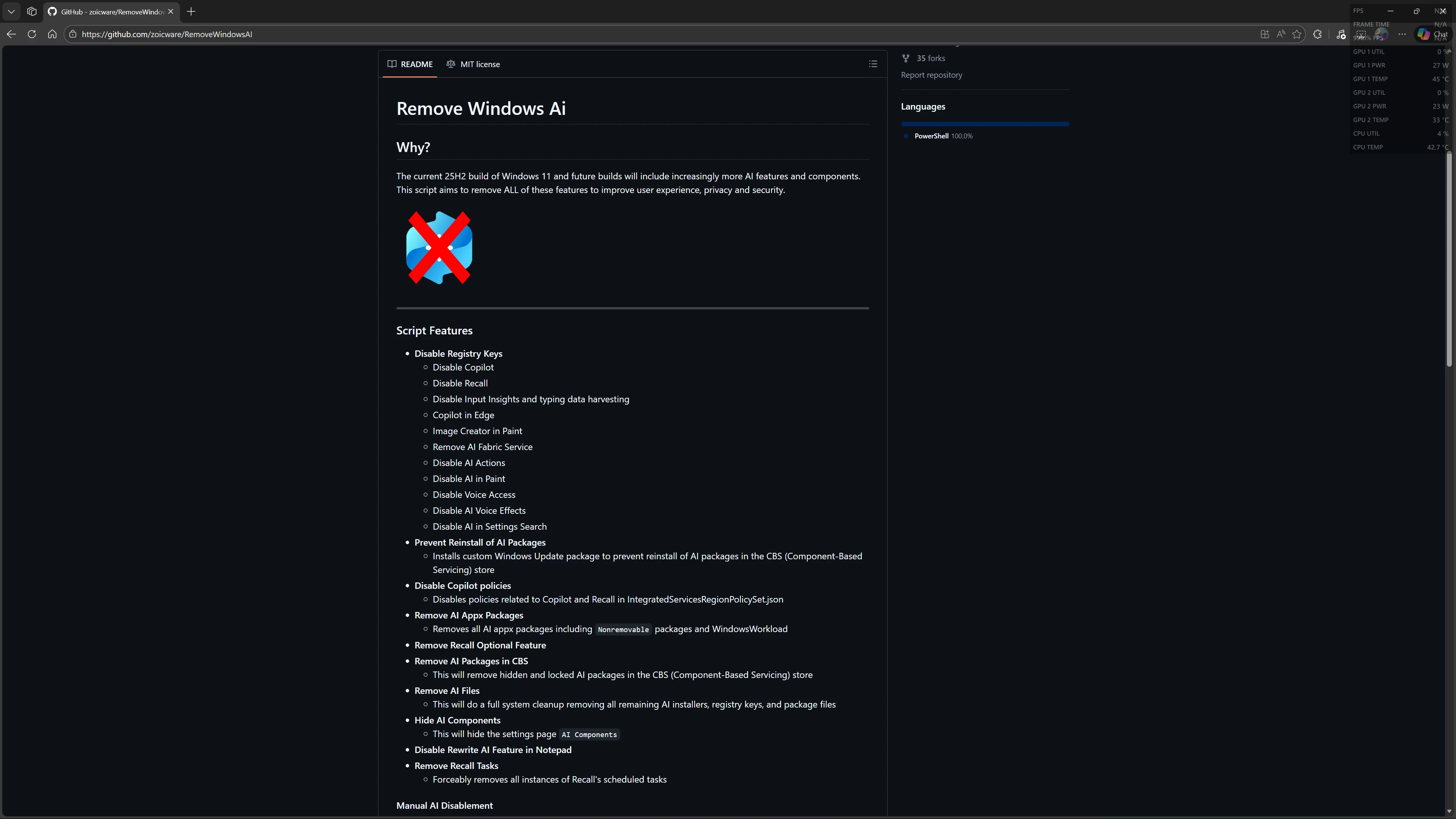Click the PowerShell language bar
This screenshot has width=1456, height=819.
(x=985, y=124)
